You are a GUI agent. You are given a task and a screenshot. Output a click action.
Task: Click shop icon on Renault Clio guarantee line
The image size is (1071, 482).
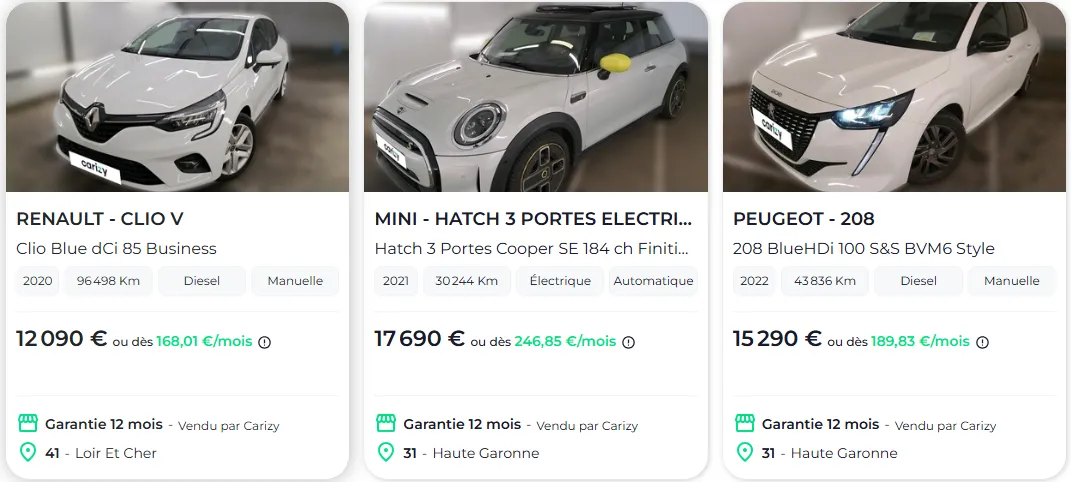tap(27, 423)
